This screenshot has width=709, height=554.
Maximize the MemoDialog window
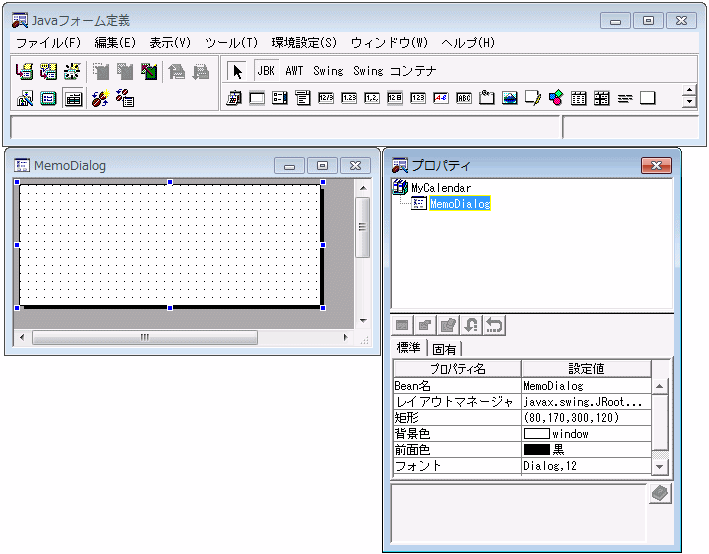coord(322,166)
